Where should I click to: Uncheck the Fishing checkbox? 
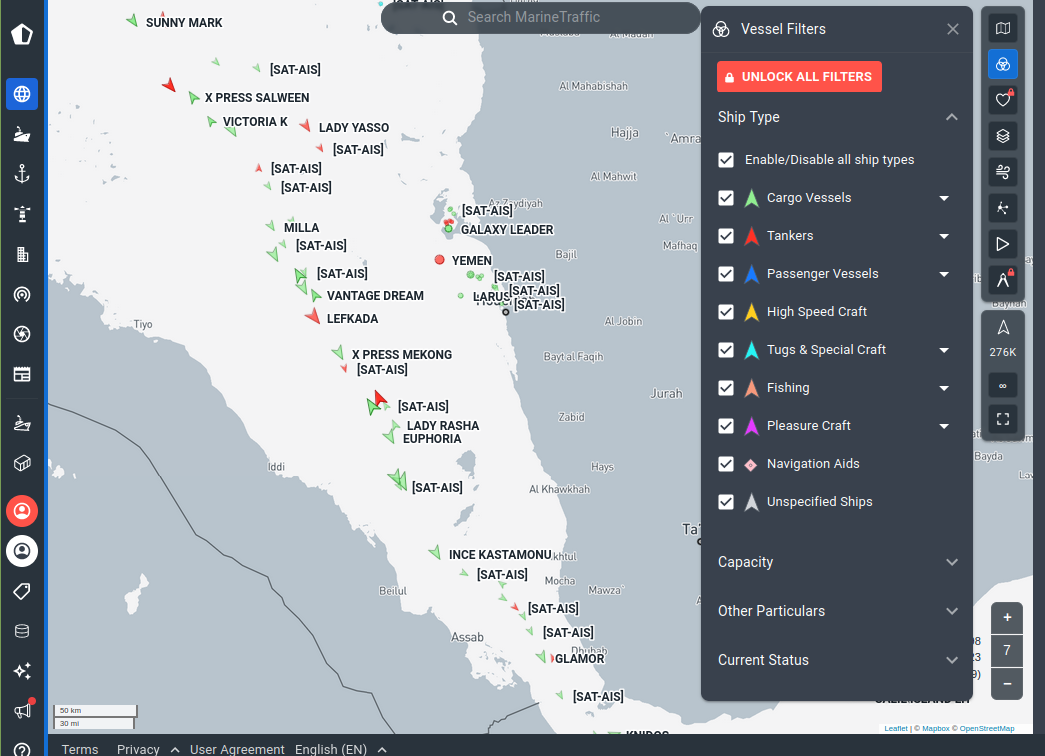pos(726,388)
